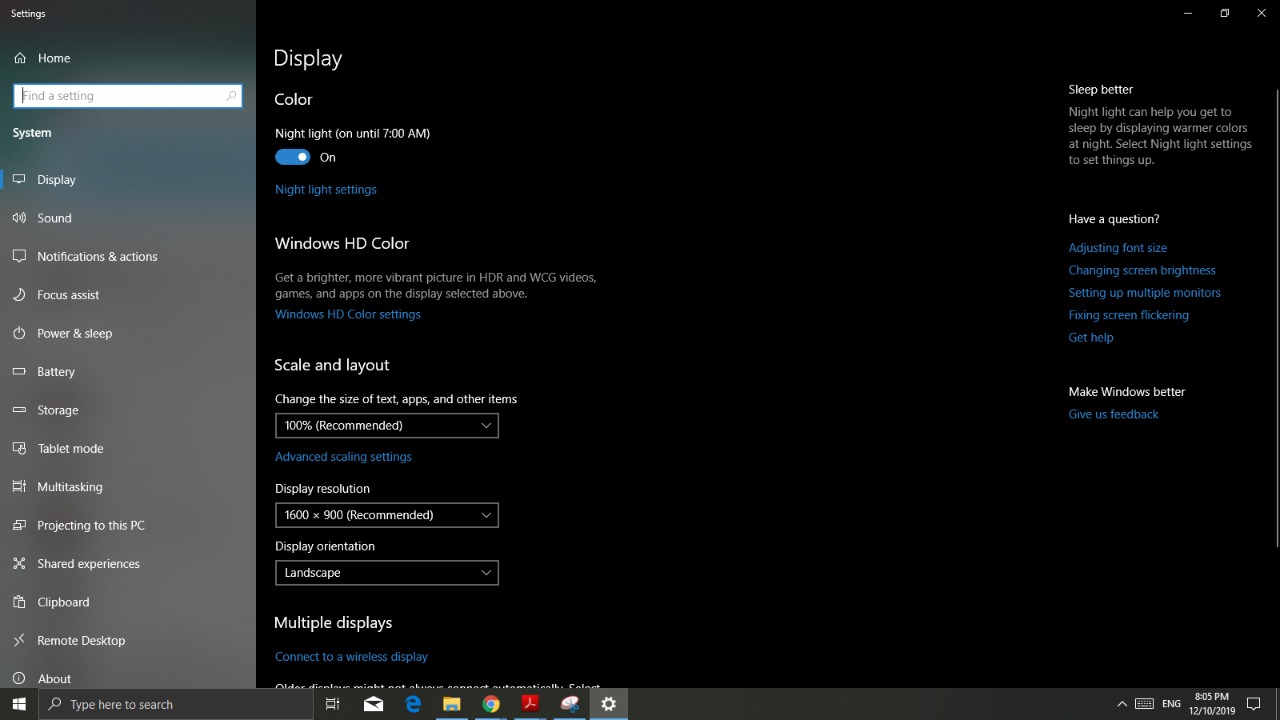Show hidden system tray icons
1280x720 pixels.
click(1122, 704)
